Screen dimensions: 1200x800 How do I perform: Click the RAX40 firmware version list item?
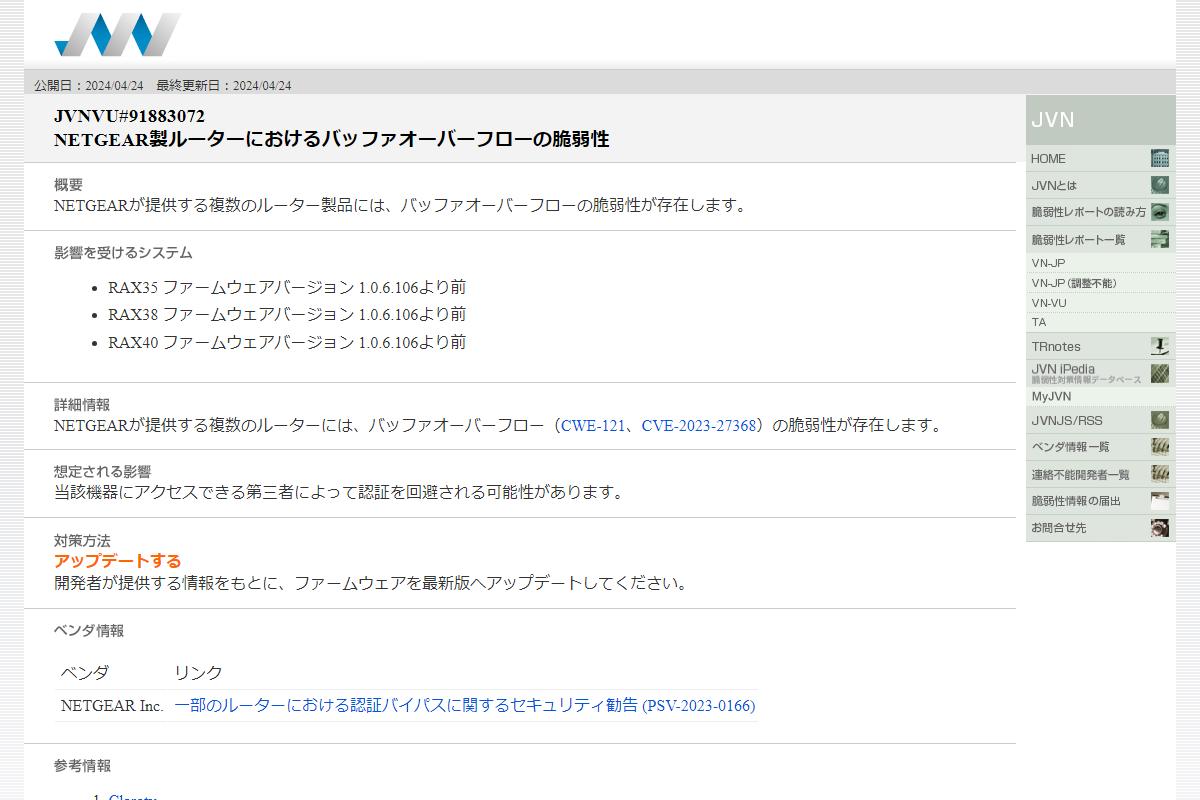(x=287, y=343)
